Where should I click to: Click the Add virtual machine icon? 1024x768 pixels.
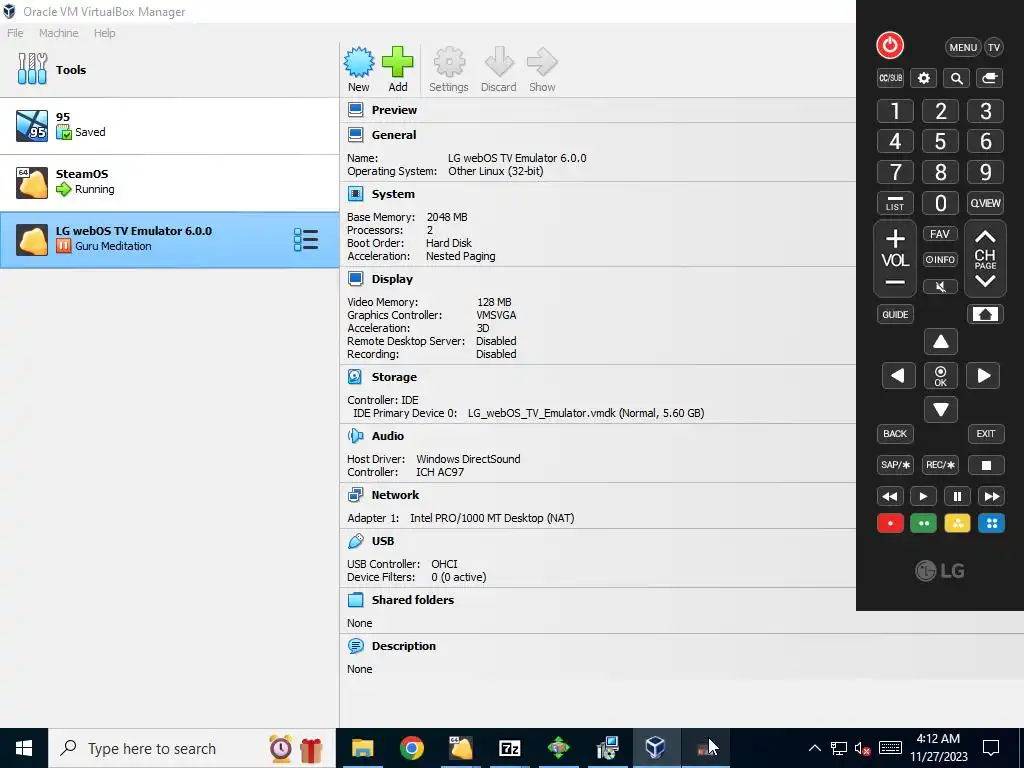click(x=398, y=69)
